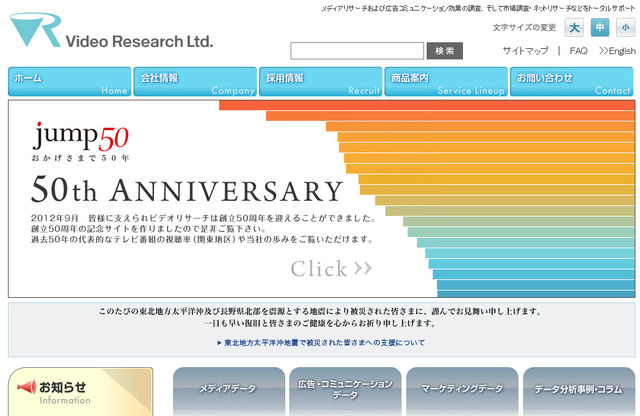This screenshot has width=640, height=416.
Task: Switch to the English site
Action: pyautogui.click(x=617, y=51)
